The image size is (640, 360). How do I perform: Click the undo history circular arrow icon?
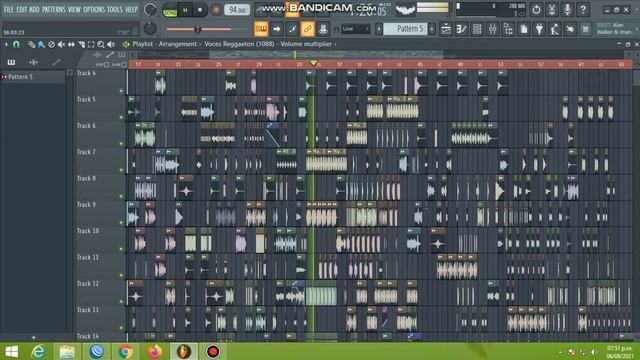(x=536, y=9)
